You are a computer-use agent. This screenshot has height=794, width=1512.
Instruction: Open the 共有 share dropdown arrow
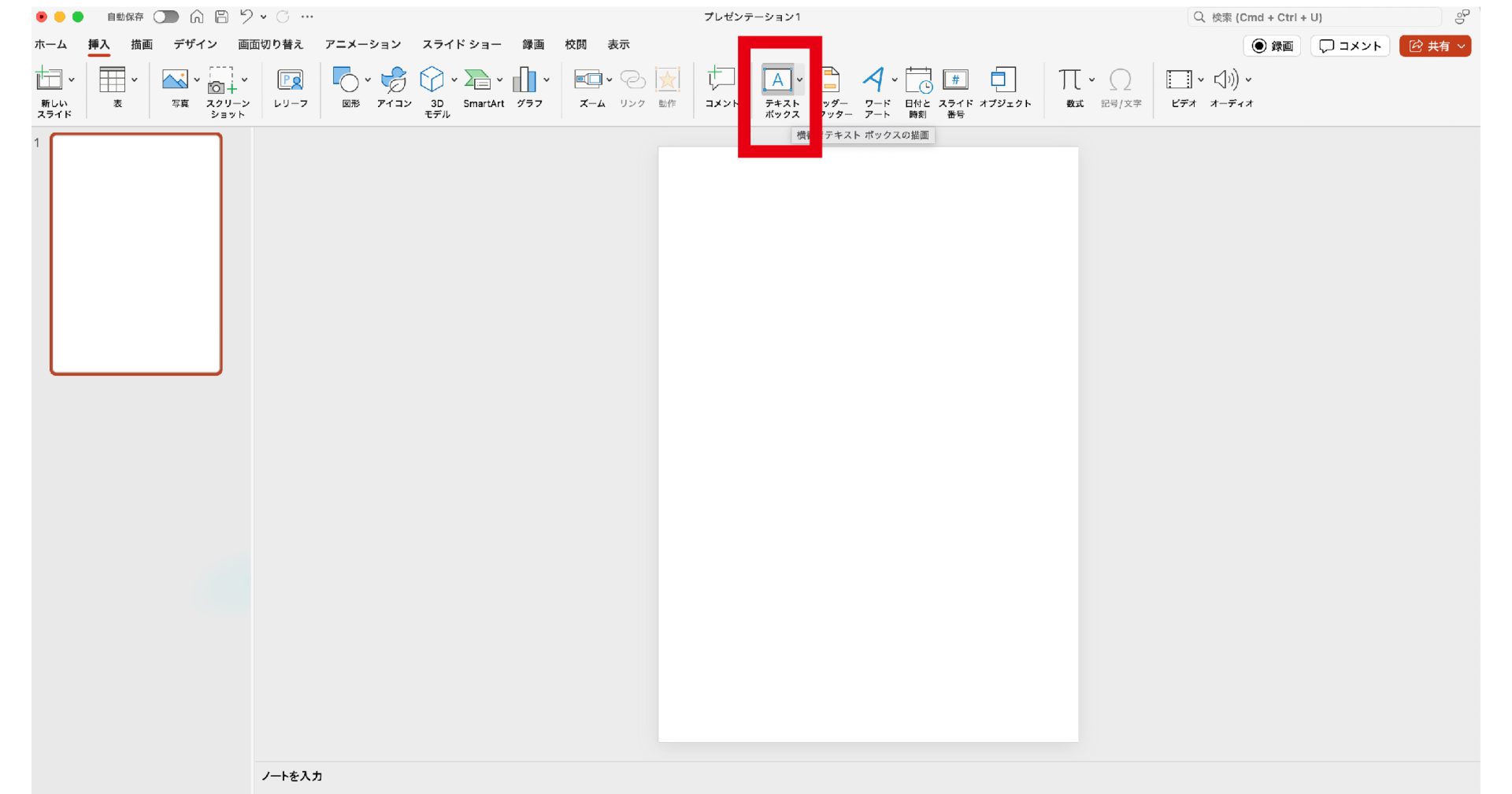(1461, 46)
